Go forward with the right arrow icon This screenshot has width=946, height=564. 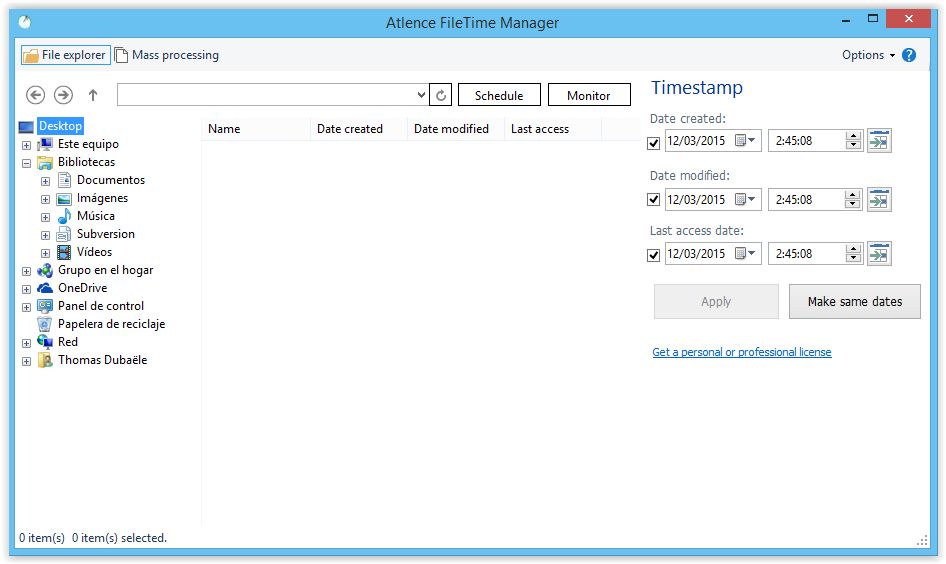[x=63, y=95]
